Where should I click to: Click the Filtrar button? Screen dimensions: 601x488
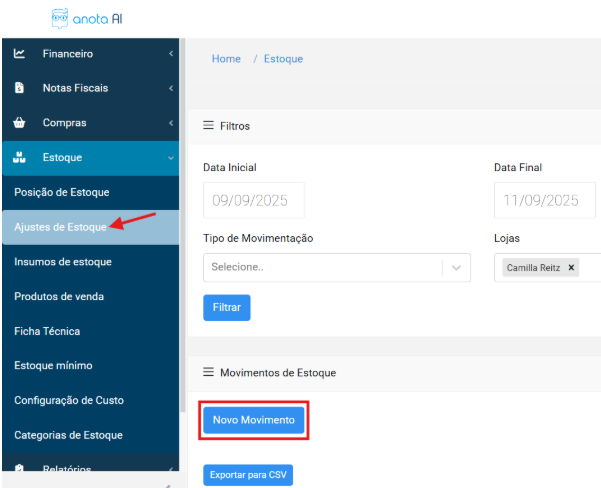(x=227, y=307)
